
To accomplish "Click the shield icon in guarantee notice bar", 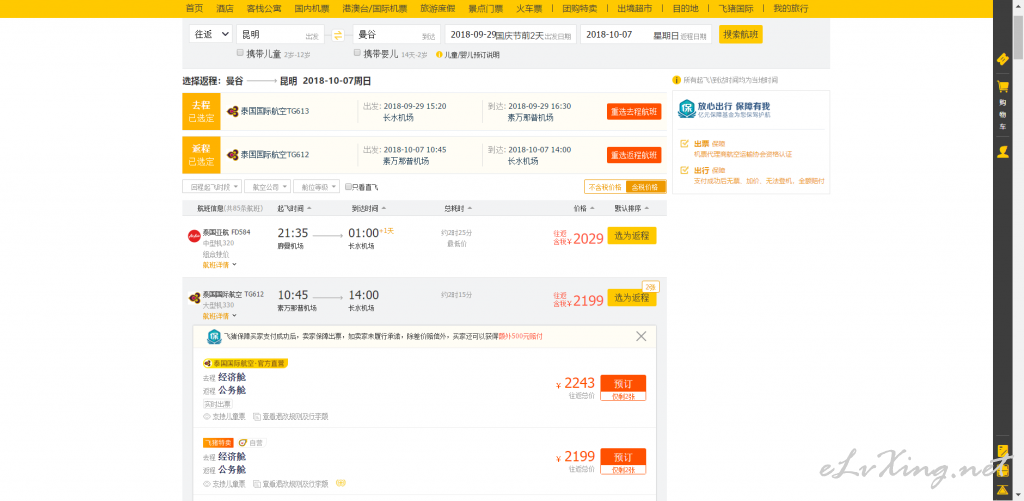I will (214, 336).
